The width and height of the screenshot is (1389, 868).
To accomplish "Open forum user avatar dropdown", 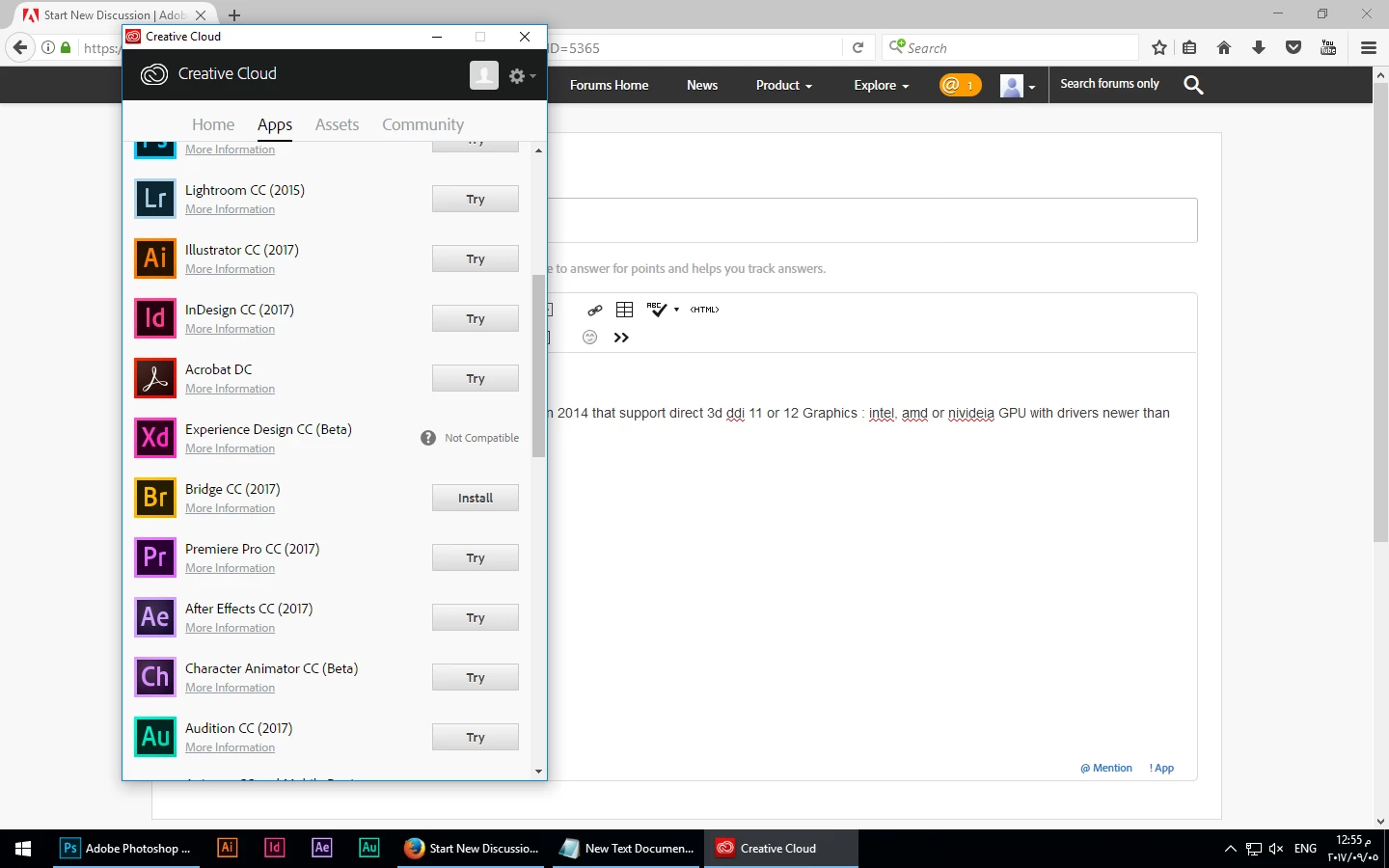I will [1018, 86].
